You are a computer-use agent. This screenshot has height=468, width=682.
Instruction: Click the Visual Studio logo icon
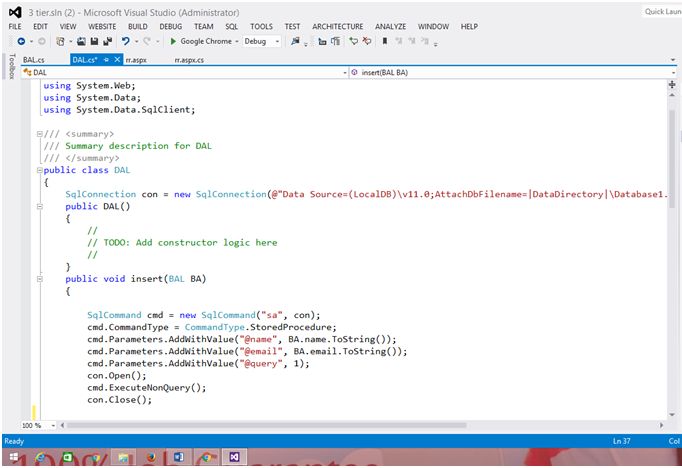coord(15,12)
